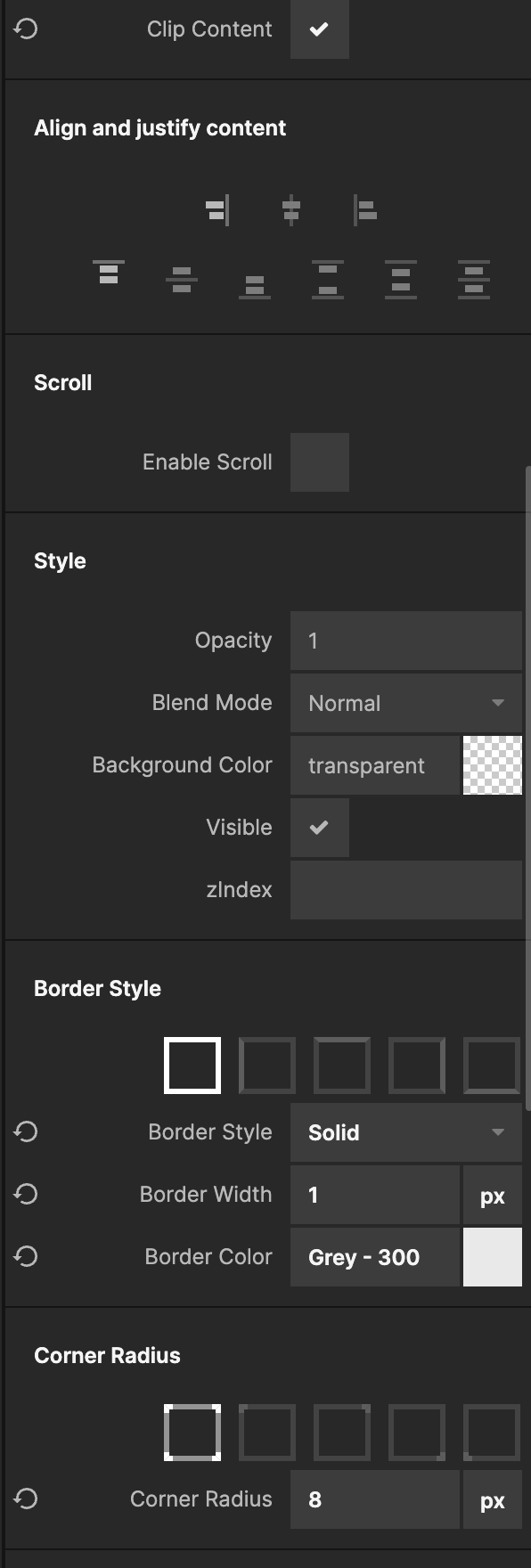Click the reset icon beside Clip Content

[x=26, y=29]
